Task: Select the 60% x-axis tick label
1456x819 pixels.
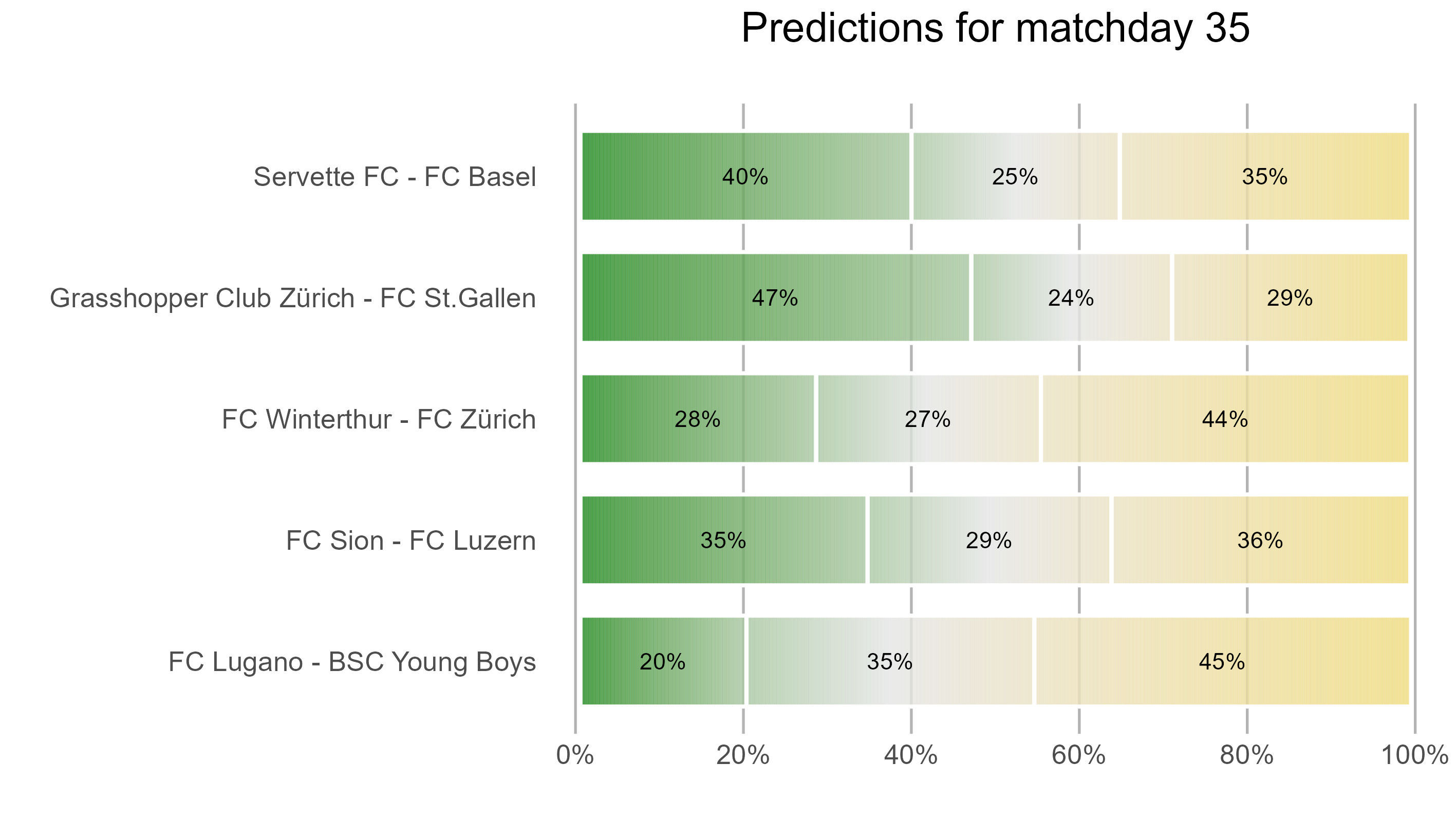Action: coord(1078,756)
